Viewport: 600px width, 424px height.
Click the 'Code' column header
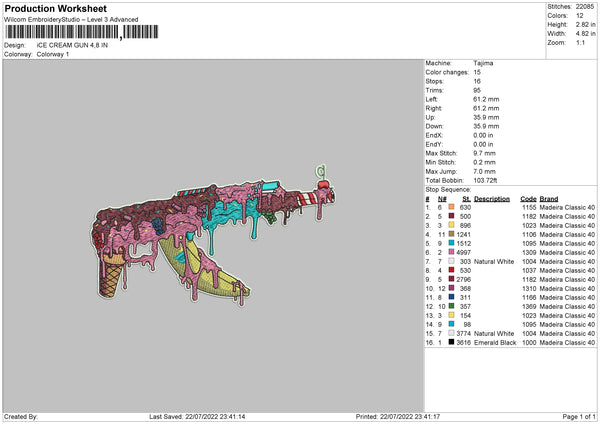click(528, 199)
